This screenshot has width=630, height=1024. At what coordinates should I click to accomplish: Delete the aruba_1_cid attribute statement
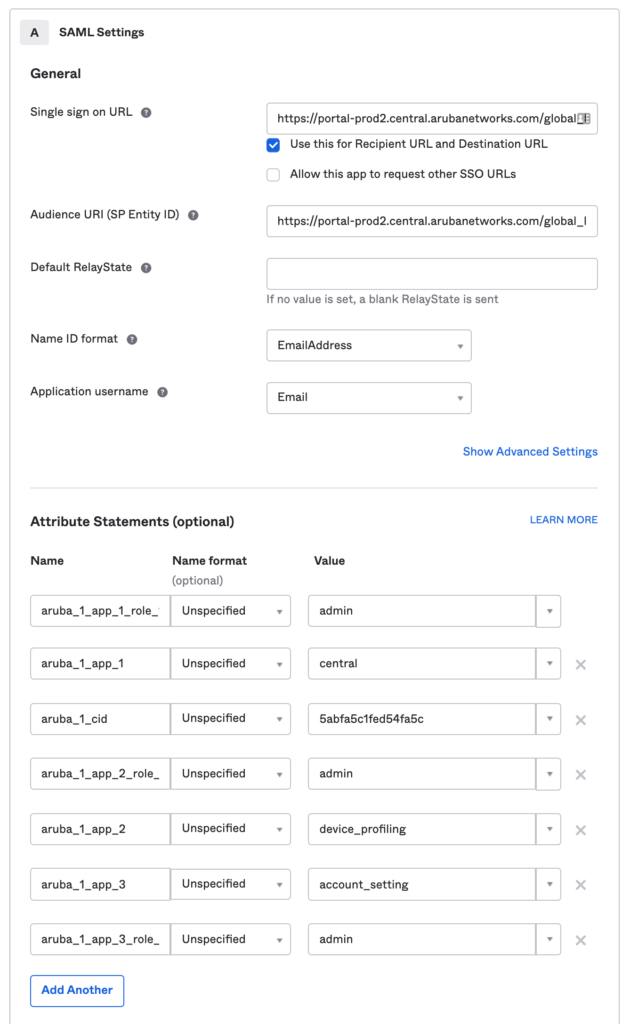(x=581, y=718)
